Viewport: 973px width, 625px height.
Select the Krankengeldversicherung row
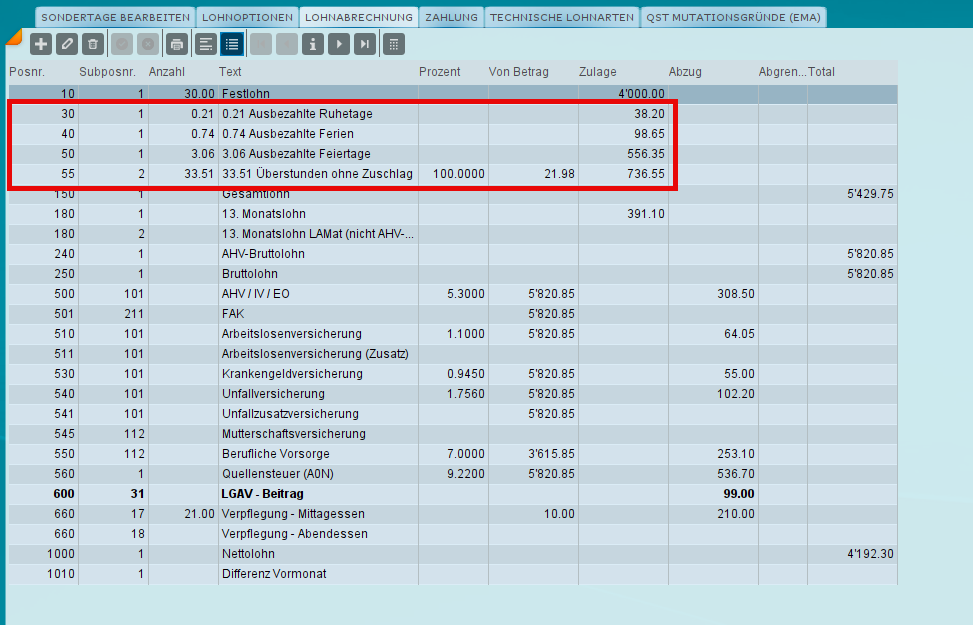click(x=452, y=374)
